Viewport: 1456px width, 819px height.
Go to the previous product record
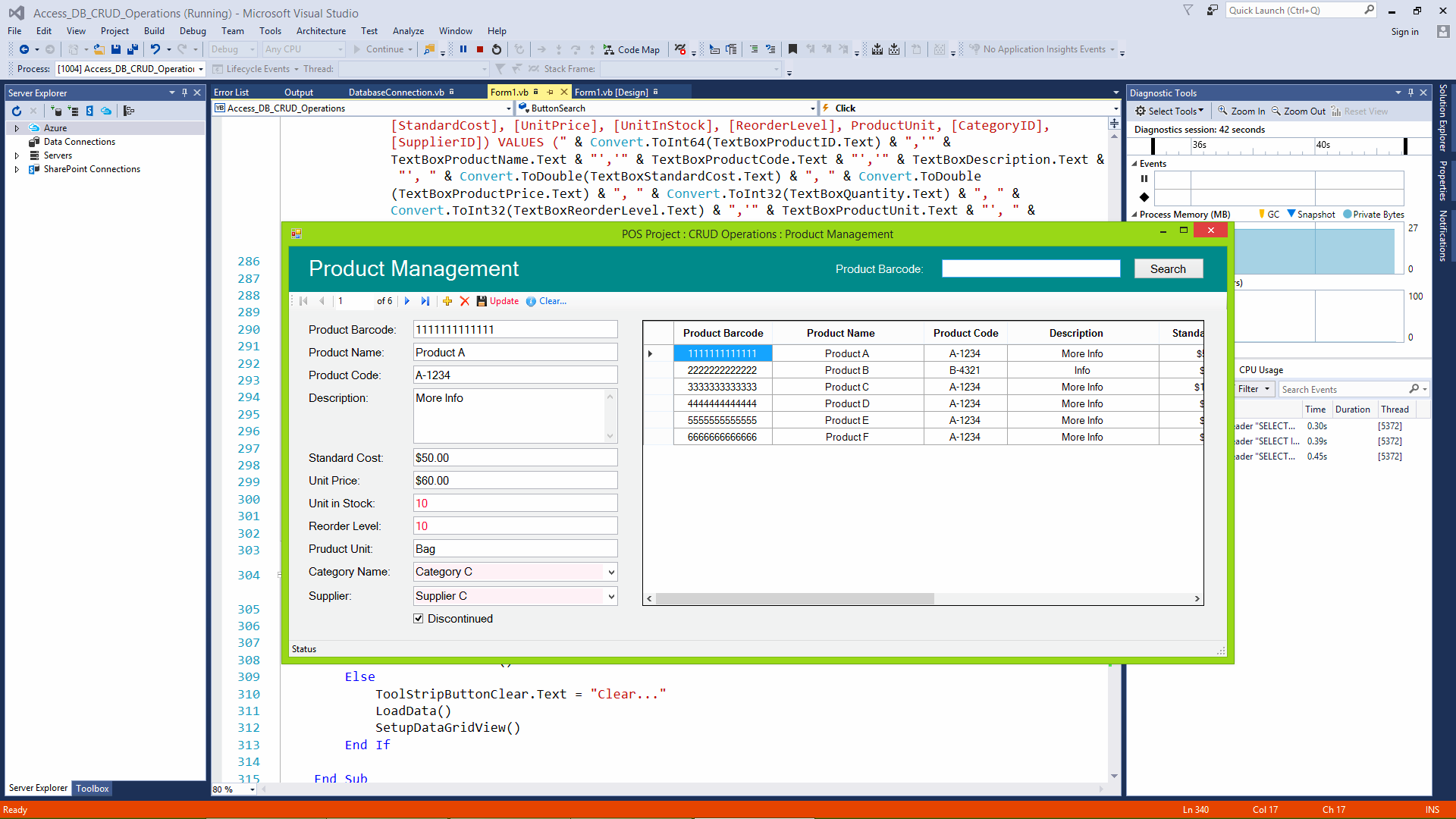coord(322,301)
